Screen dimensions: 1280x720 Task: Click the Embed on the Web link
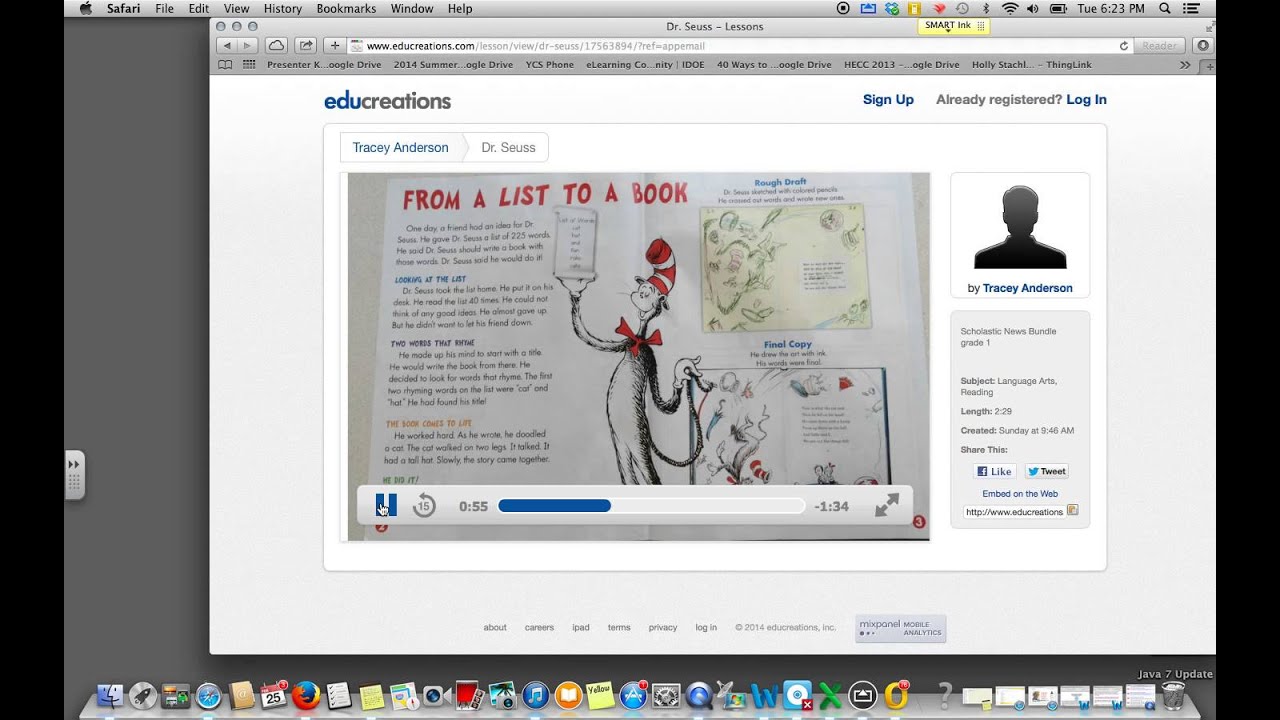1020,494
